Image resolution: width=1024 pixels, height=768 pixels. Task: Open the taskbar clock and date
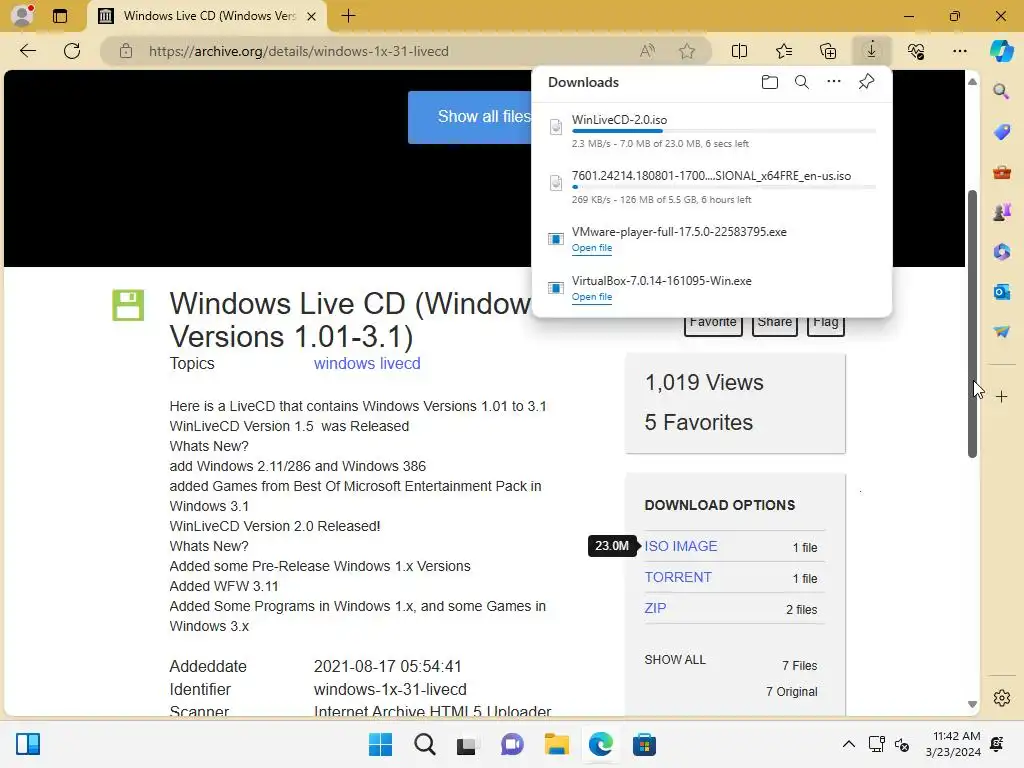pos(954,744)
